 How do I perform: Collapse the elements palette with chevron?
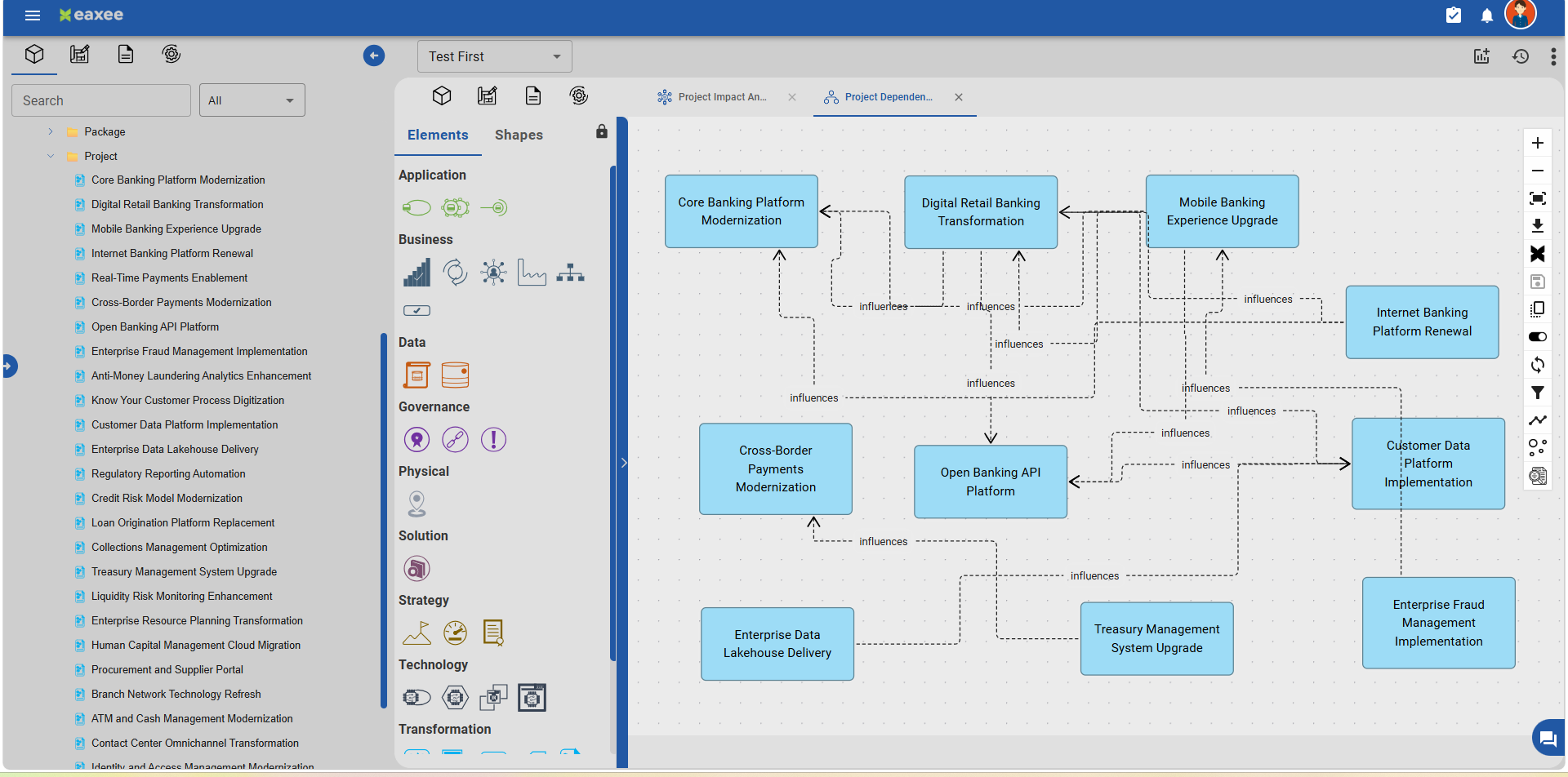(624, 463)
